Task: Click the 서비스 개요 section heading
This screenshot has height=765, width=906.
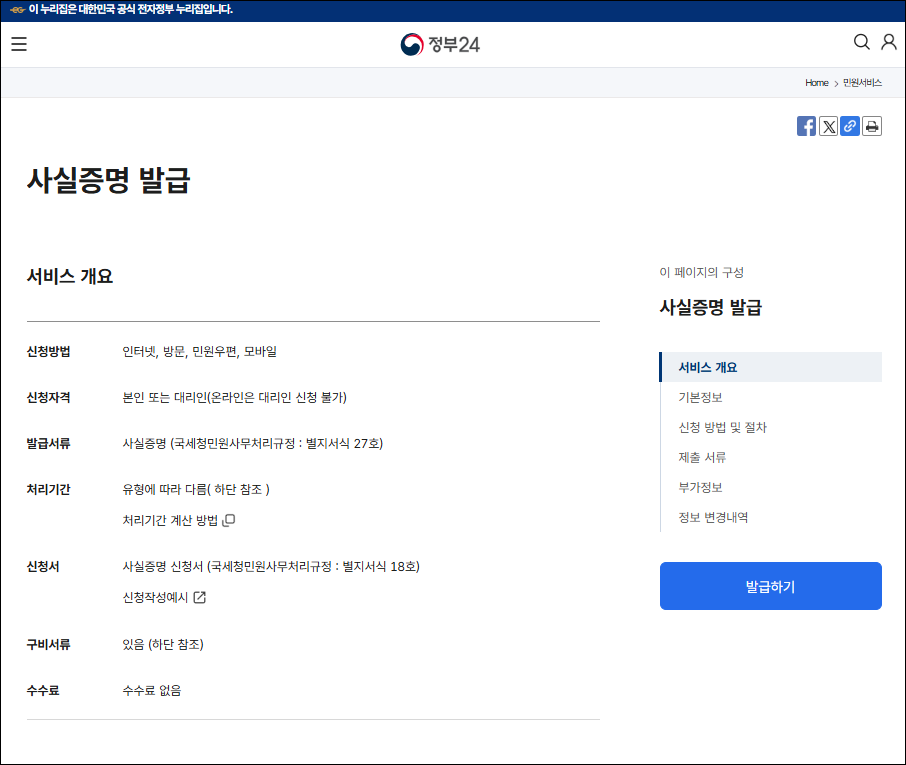Action: pyautogui.click(x=70, y=276)
